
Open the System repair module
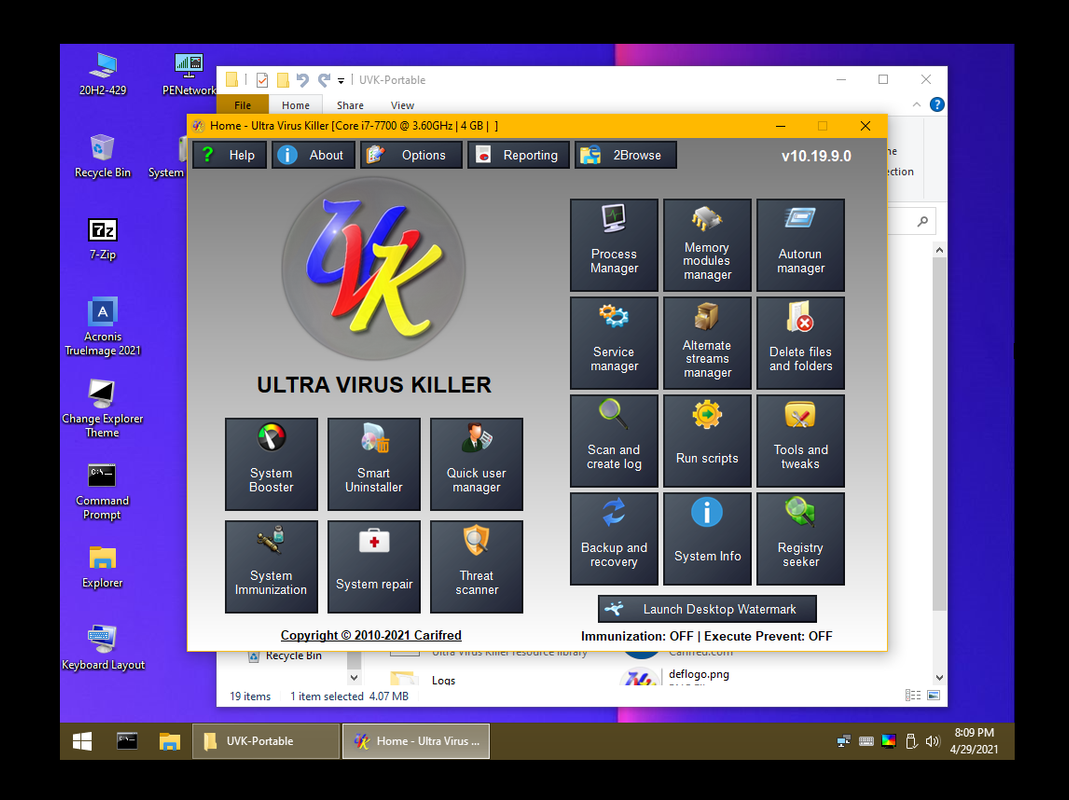[374, 567]
